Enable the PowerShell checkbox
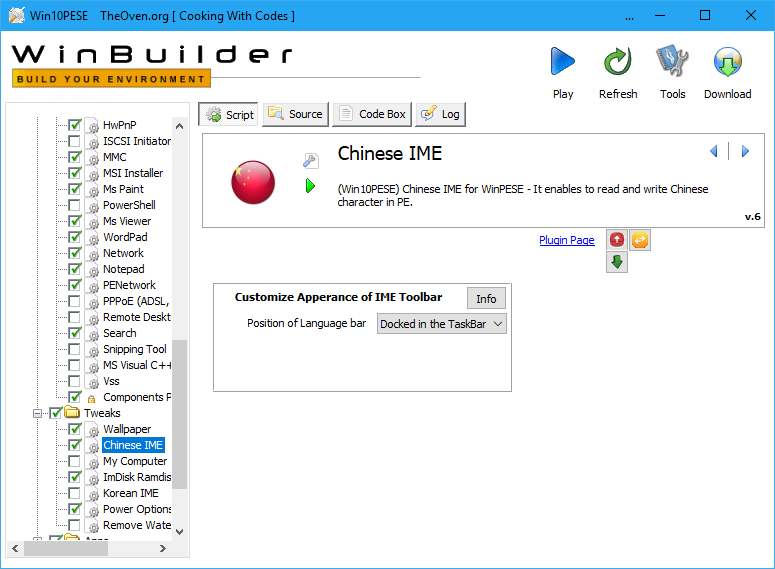775x569 pixels. pos(74,205)
